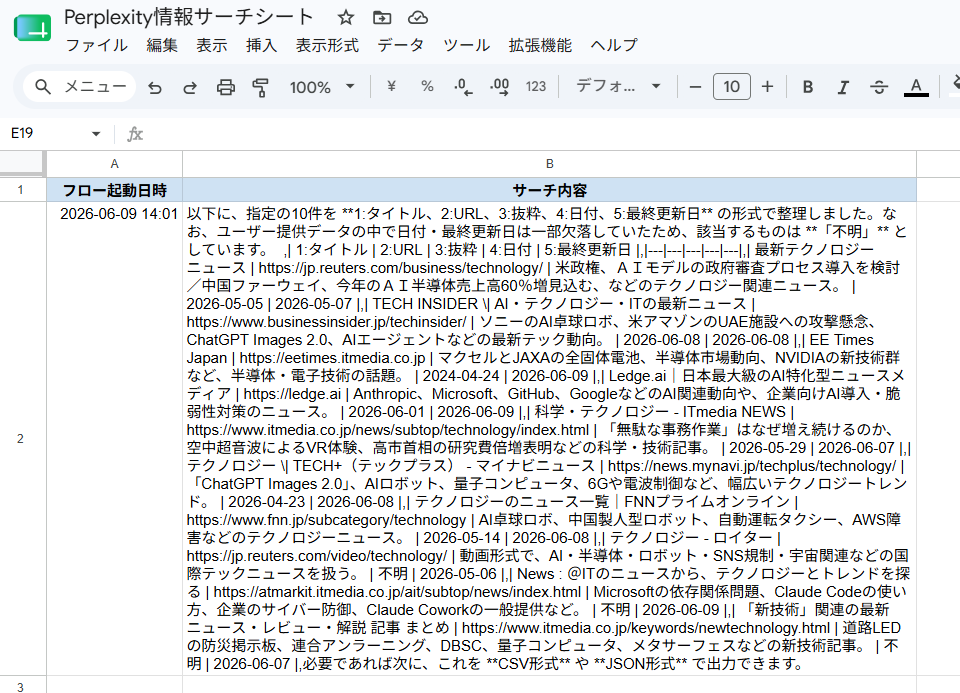
Task: Increase font size with plus button
Action: (768, 87)
